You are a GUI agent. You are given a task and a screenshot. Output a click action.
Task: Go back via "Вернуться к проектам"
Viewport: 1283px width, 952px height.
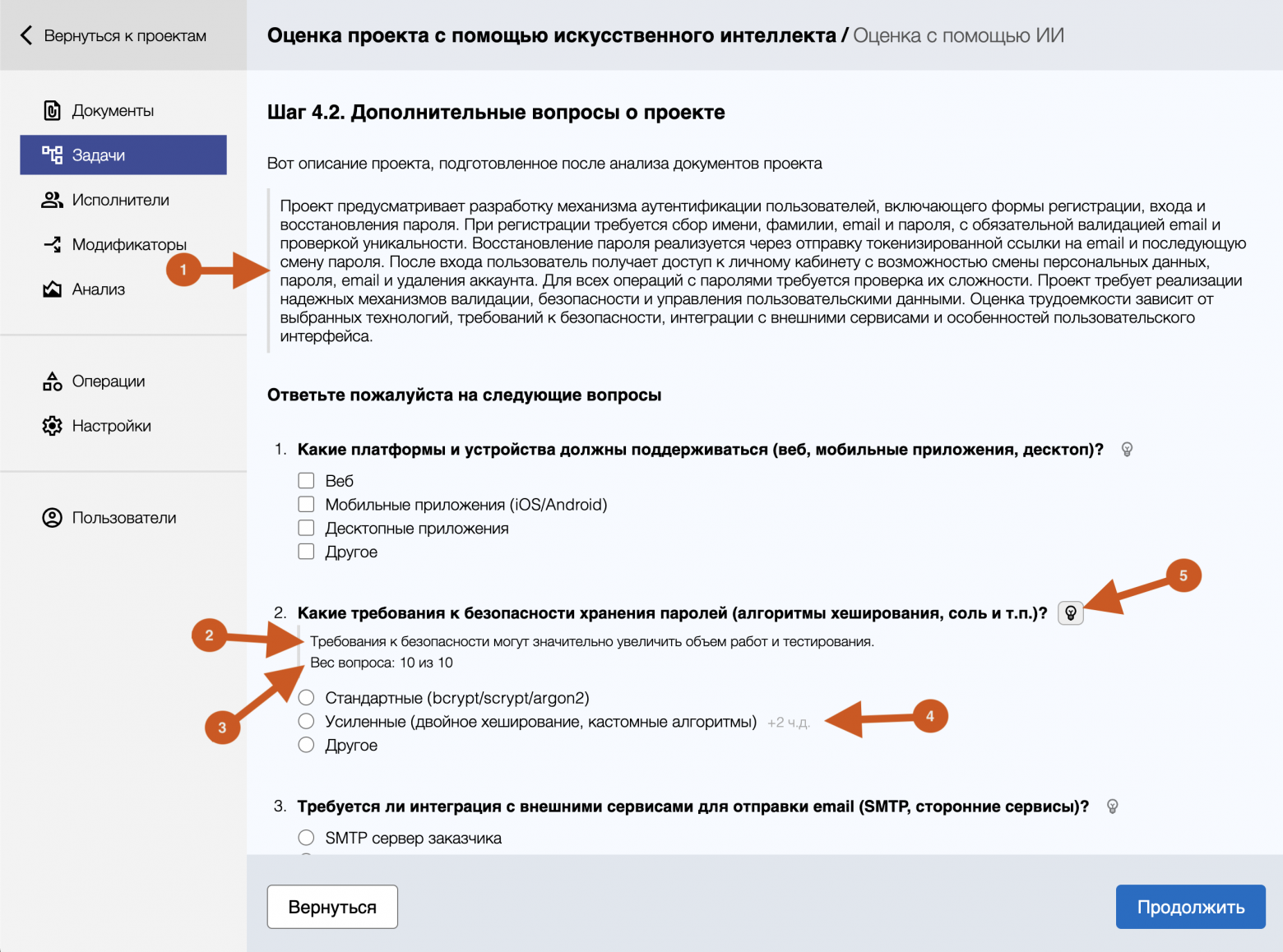point(113,35)
